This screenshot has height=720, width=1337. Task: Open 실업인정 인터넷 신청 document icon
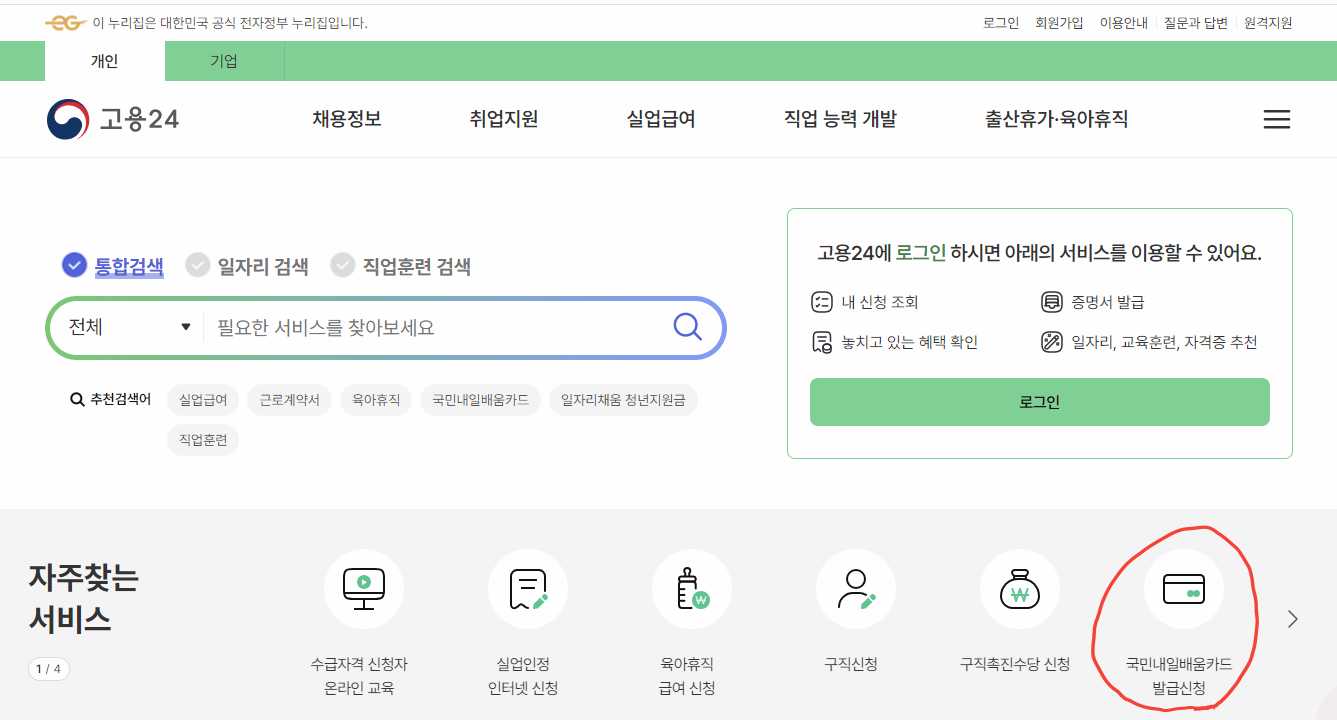coord(528,588)
